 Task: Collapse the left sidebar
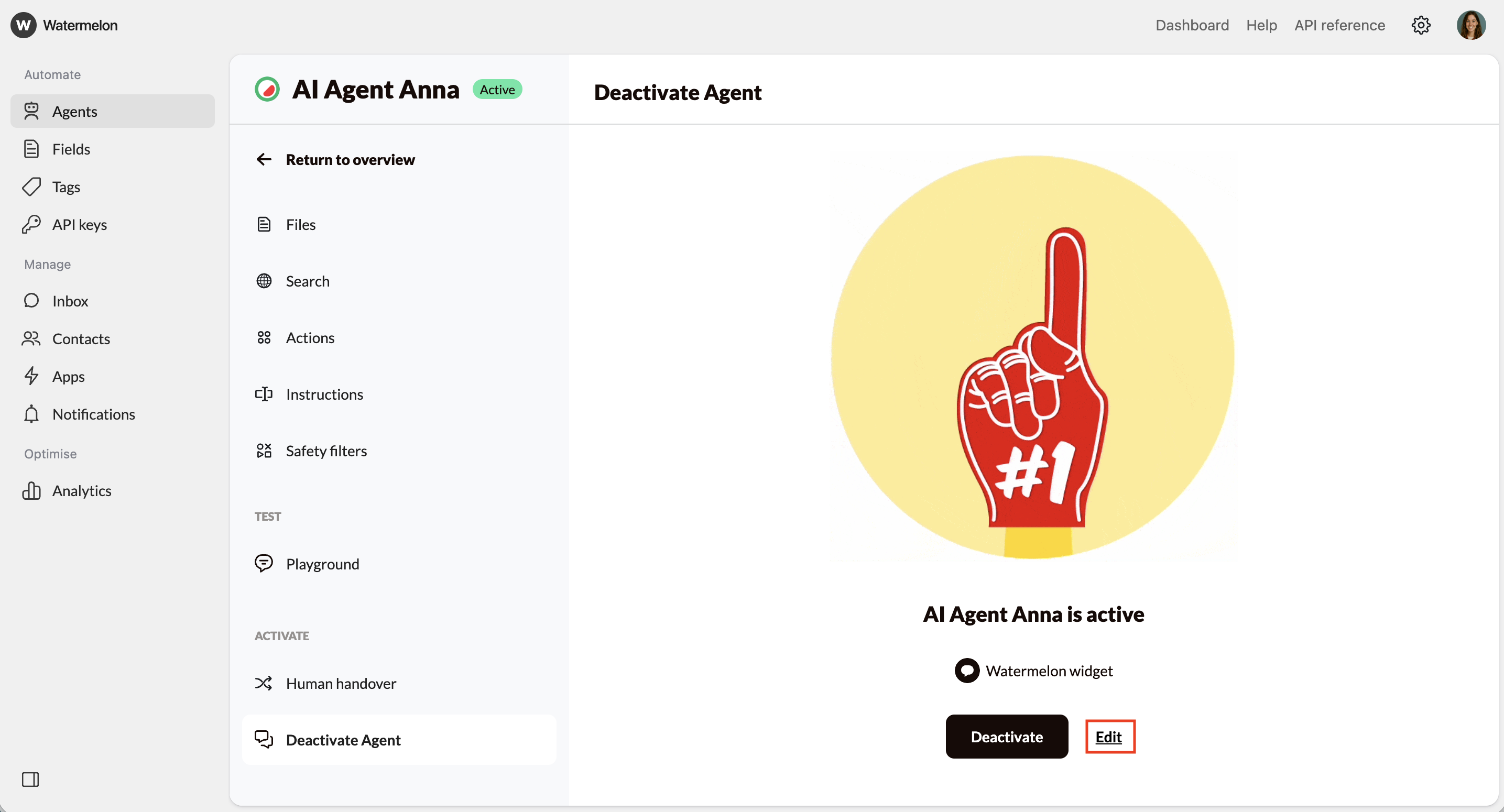pos(31,780)
